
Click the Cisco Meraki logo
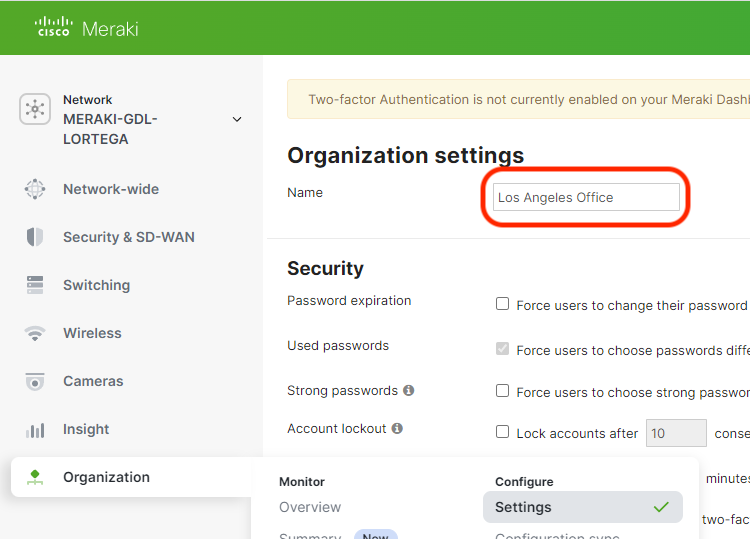tap(86, 28)
